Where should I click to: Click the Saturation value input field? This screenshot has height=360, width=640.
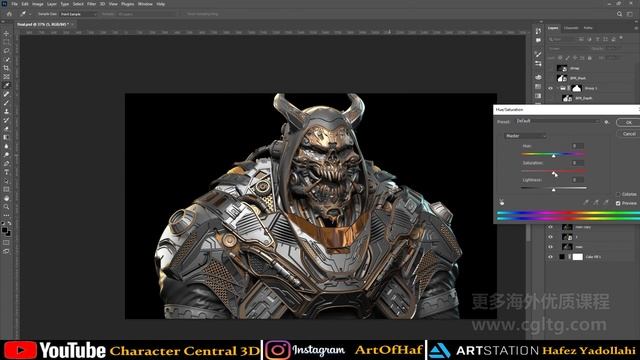577,163
